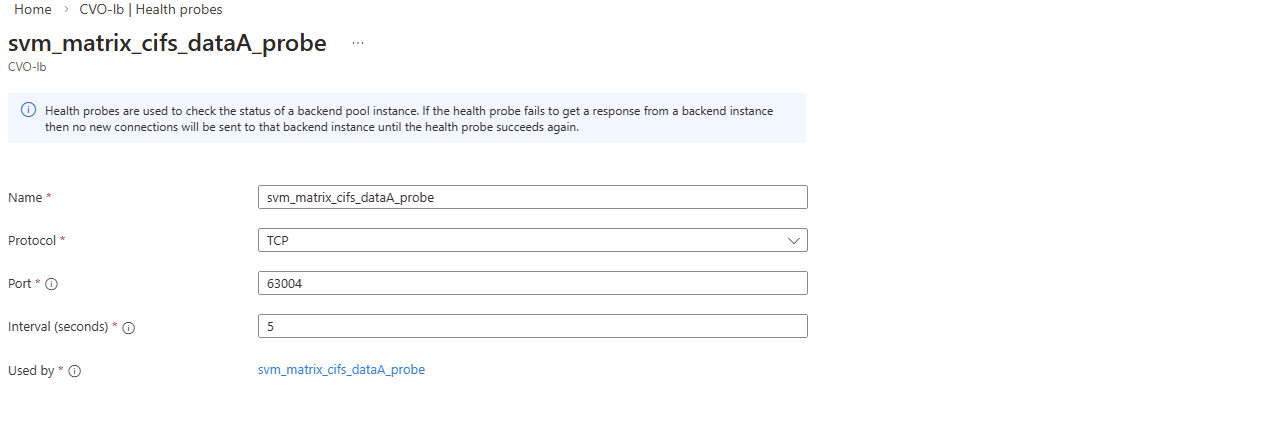Click the info icon beside Used by
Screen dimensions: 1267x423
[x=74, y=371]
